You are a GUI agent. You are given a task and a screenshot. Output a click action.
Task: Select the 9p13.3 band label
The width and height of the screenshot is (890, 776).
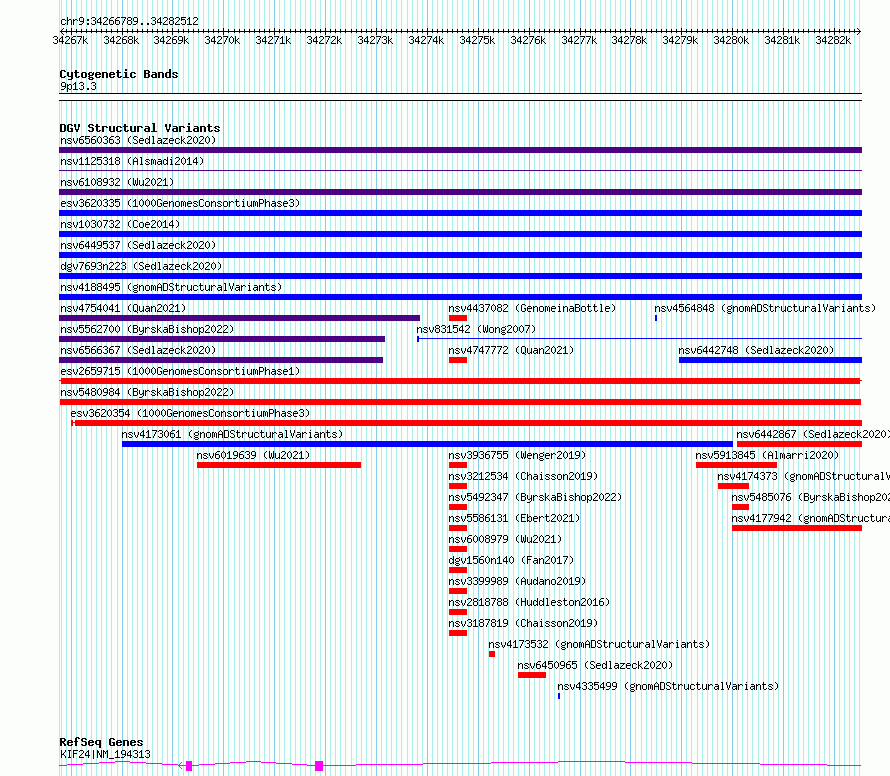(78, 86)
